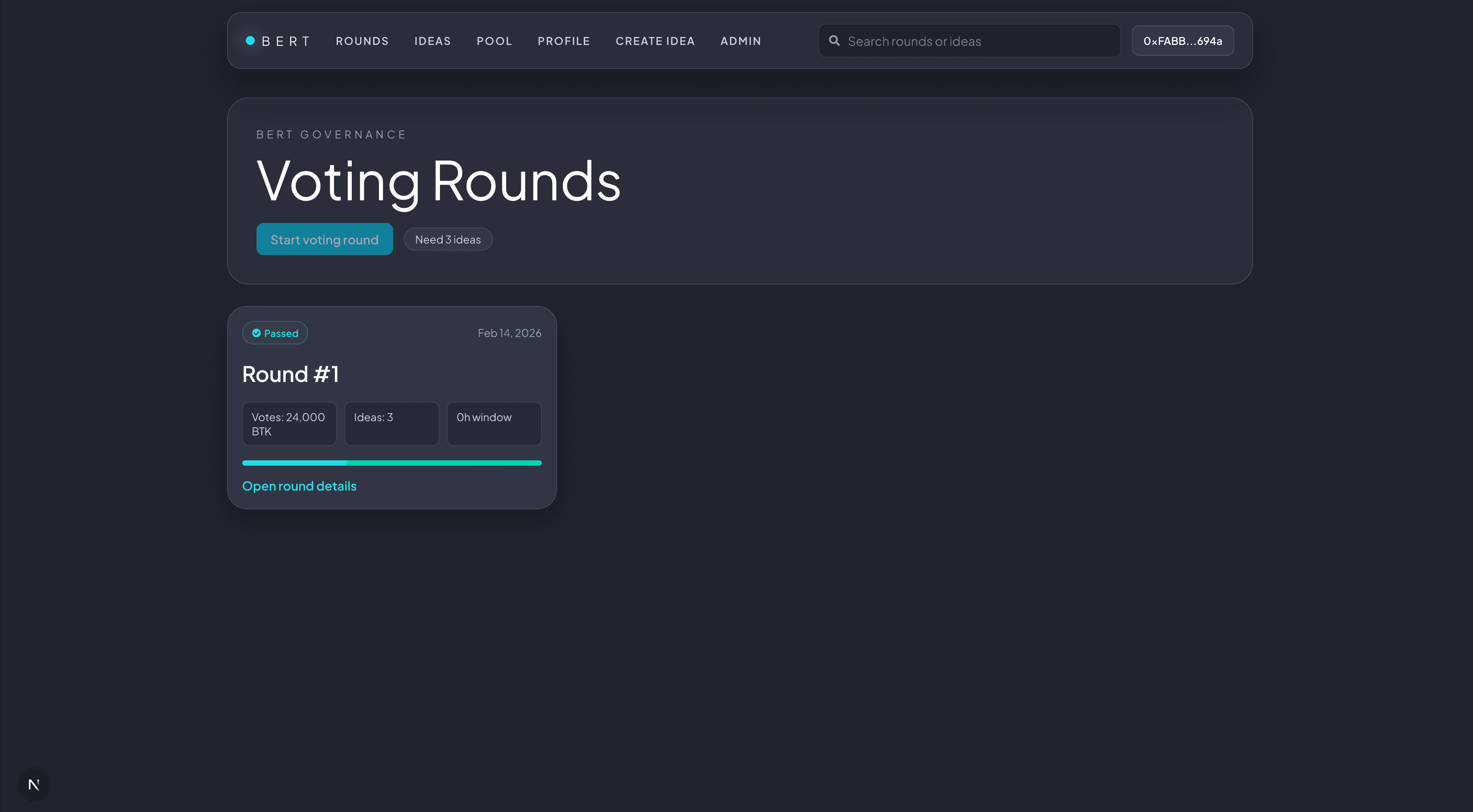Open the POOL page
This screenshot has width=1473, height=812.
(x=494, y=41)
